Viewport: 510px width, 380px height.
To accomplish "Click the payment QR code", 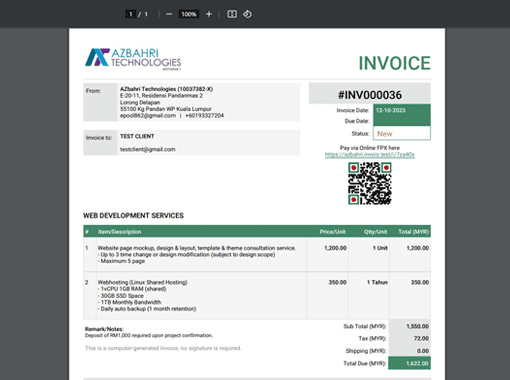I will click(x=370, y=183).
